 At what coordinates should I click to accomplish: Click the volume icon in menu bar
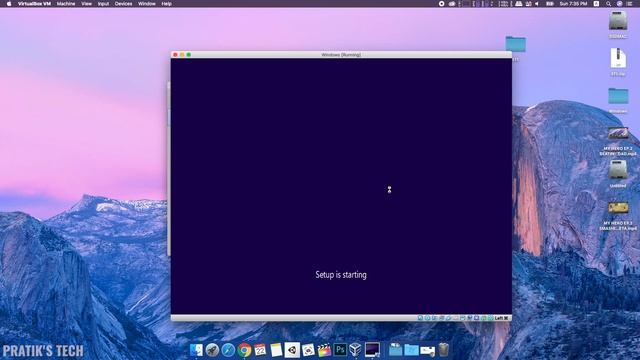tap(537, 4)
